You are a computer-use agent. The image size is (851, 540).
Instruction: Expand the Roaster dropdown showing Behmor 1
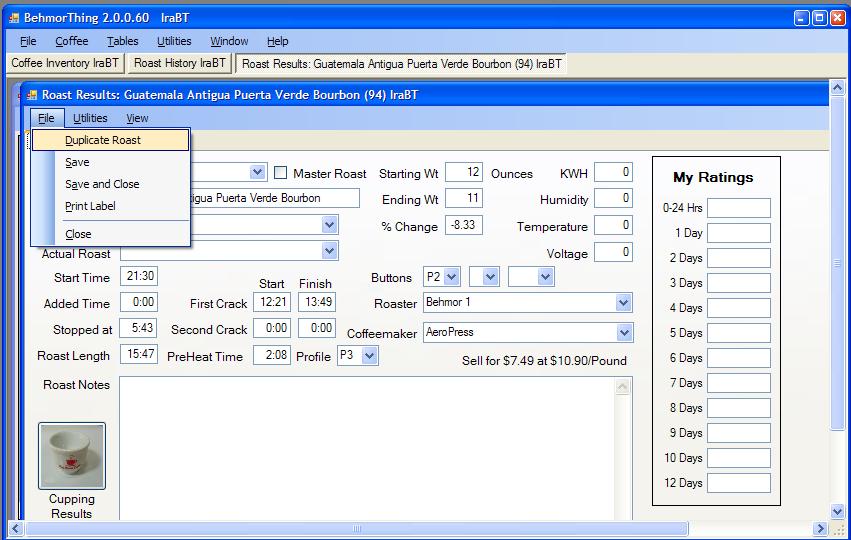[x=624, y=302]
